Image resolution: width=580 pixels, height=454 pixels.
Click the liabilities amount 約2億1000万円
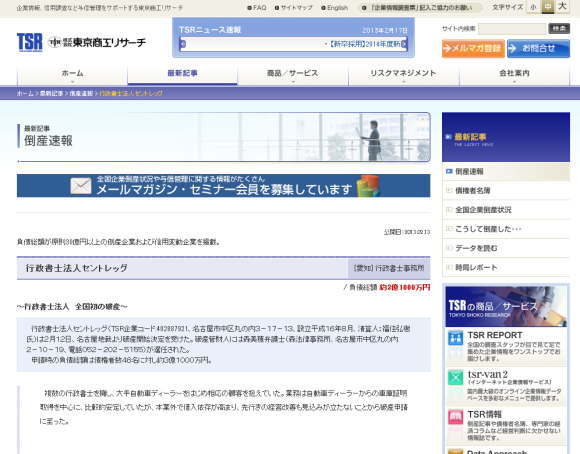(x=405, y=287)
